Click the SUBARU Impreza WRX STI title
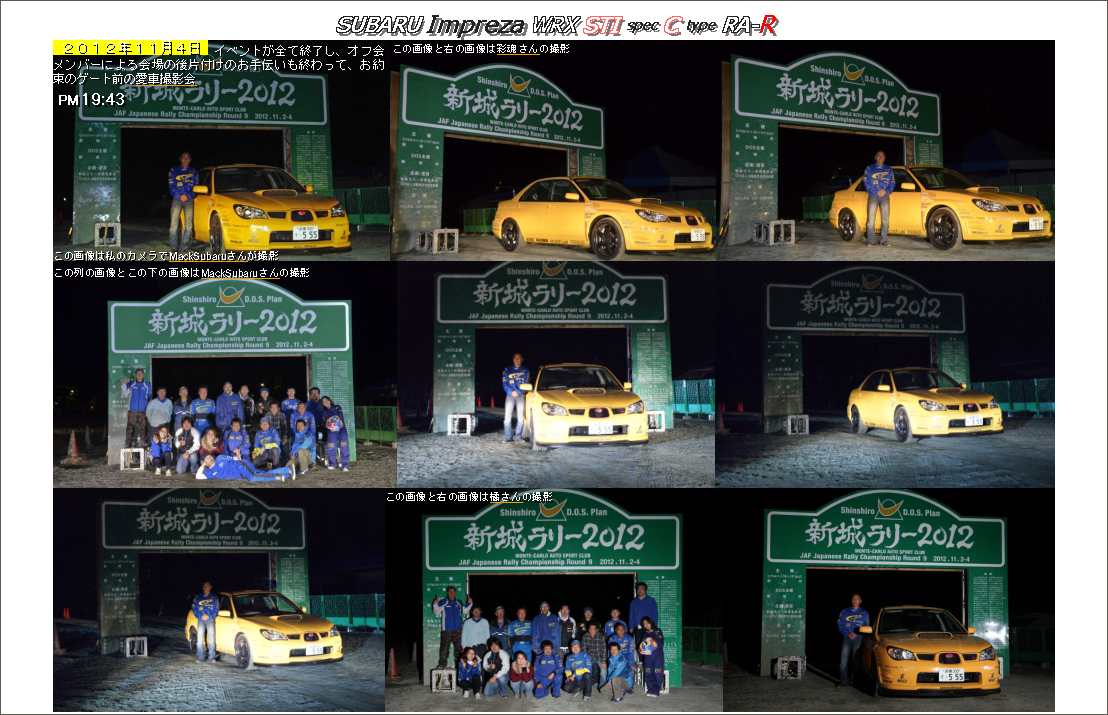 pyautogui.click(x=556, y=25)
